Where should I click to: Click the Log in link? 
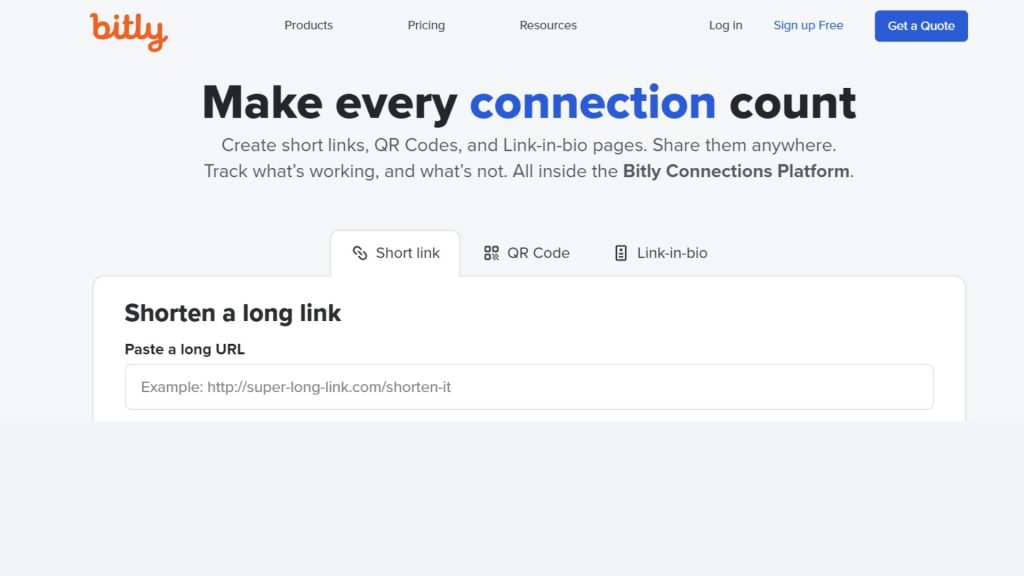(x=726, y=25)
